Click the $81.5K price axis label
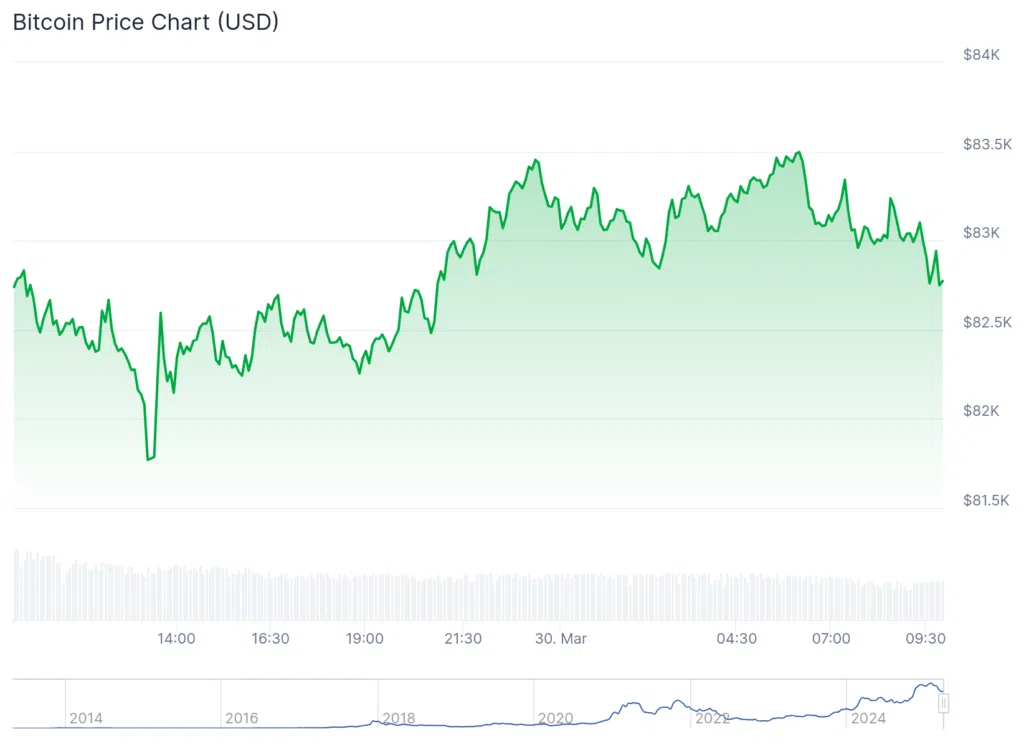The image size is (1024, 747). point(985,500)
